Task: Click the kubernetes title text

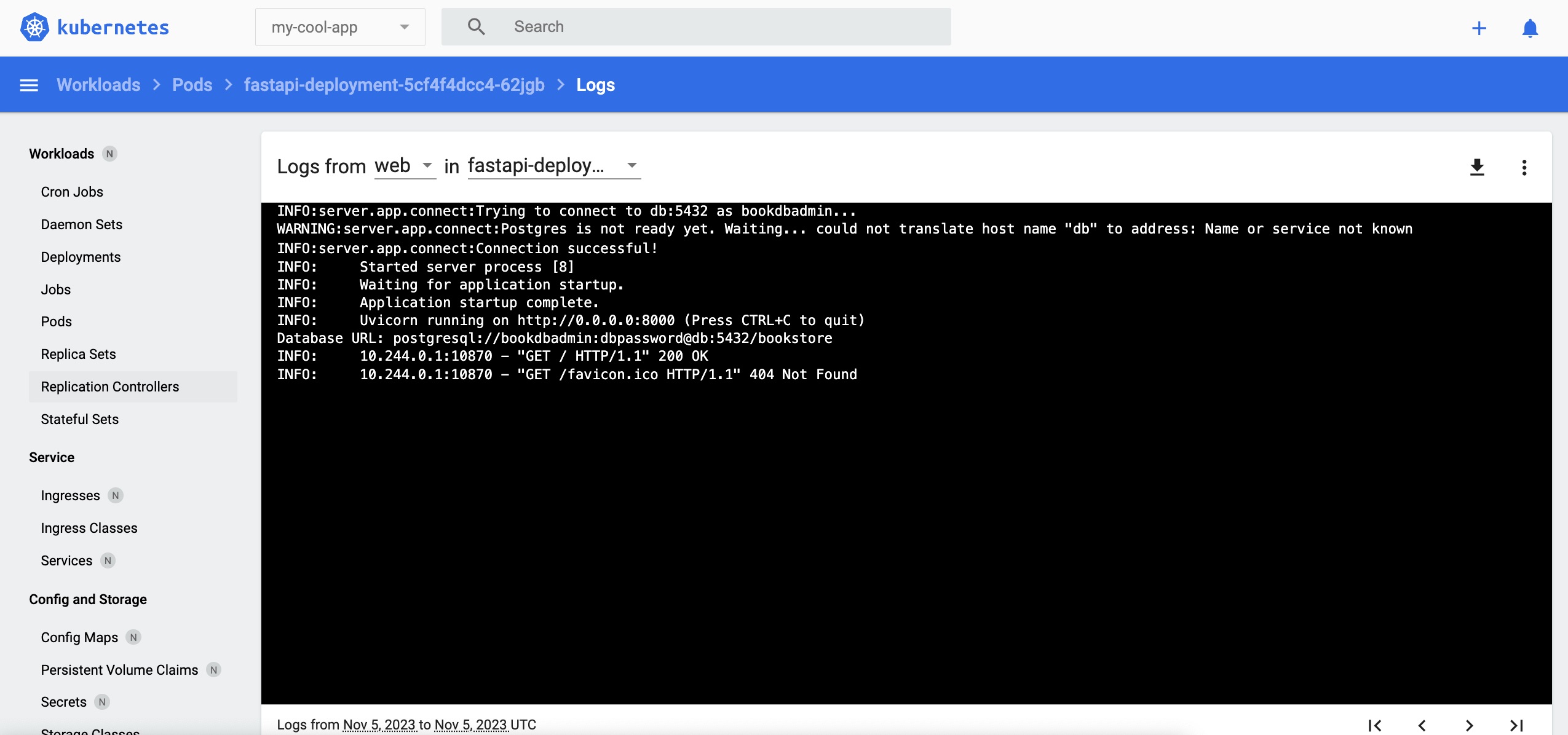Action: click(x=113, y=28)
